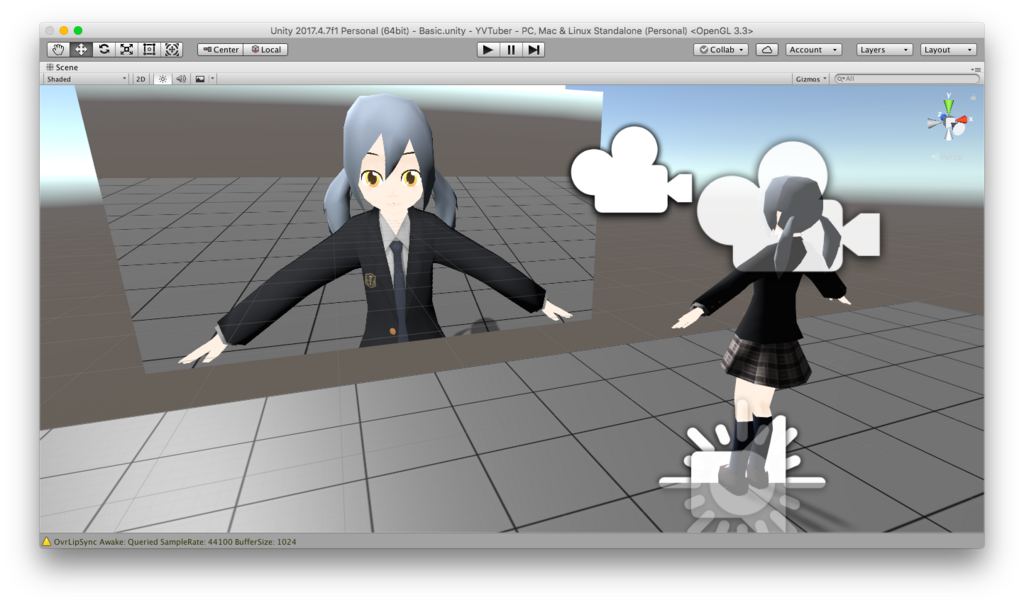Viewport: 1024px width, 605px height.
Task: Select the Scale tool
Action: click(x=127, y=50)
